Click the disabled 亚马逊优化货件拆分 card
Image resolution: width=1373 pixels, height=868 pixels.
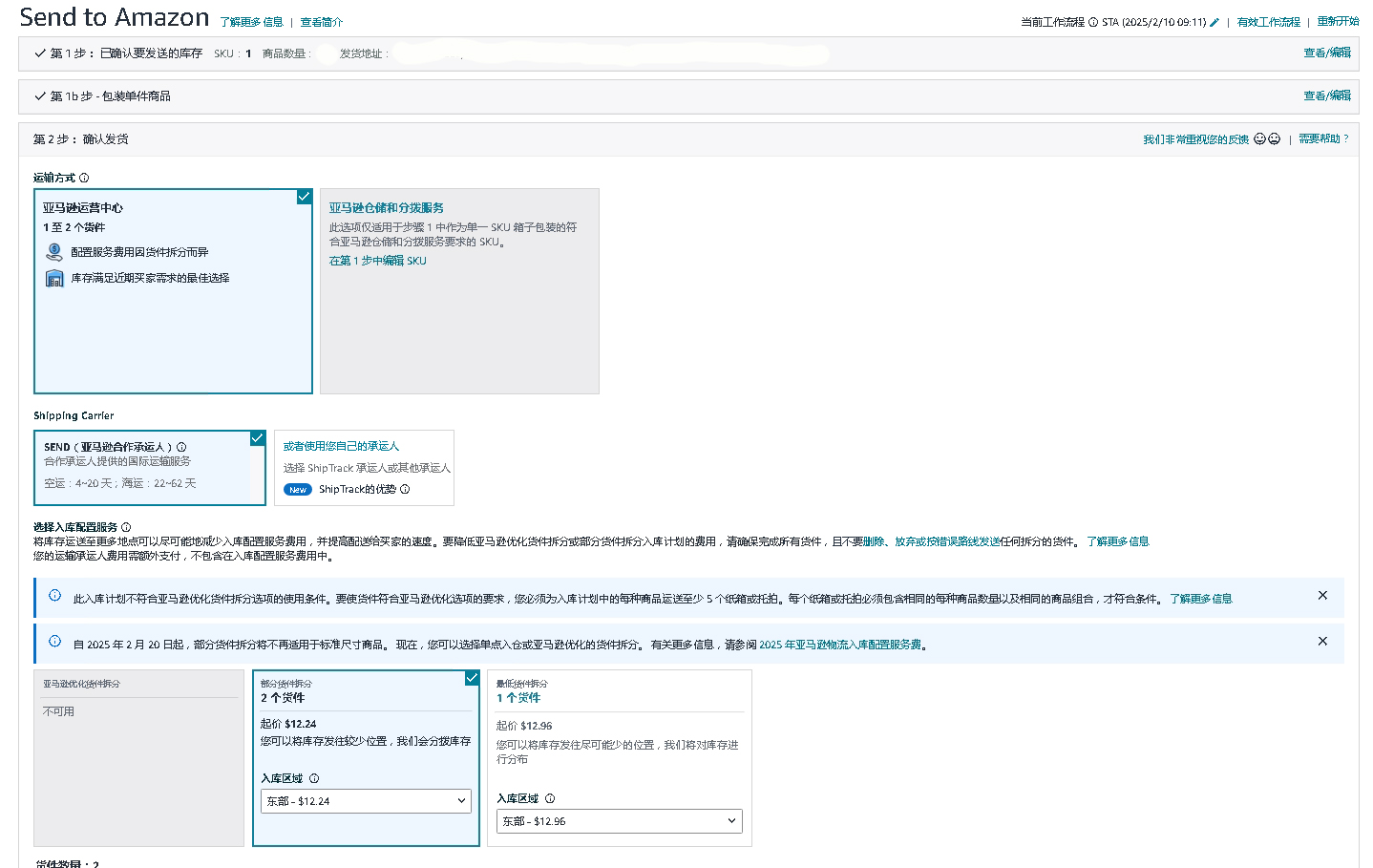point(139,758)
